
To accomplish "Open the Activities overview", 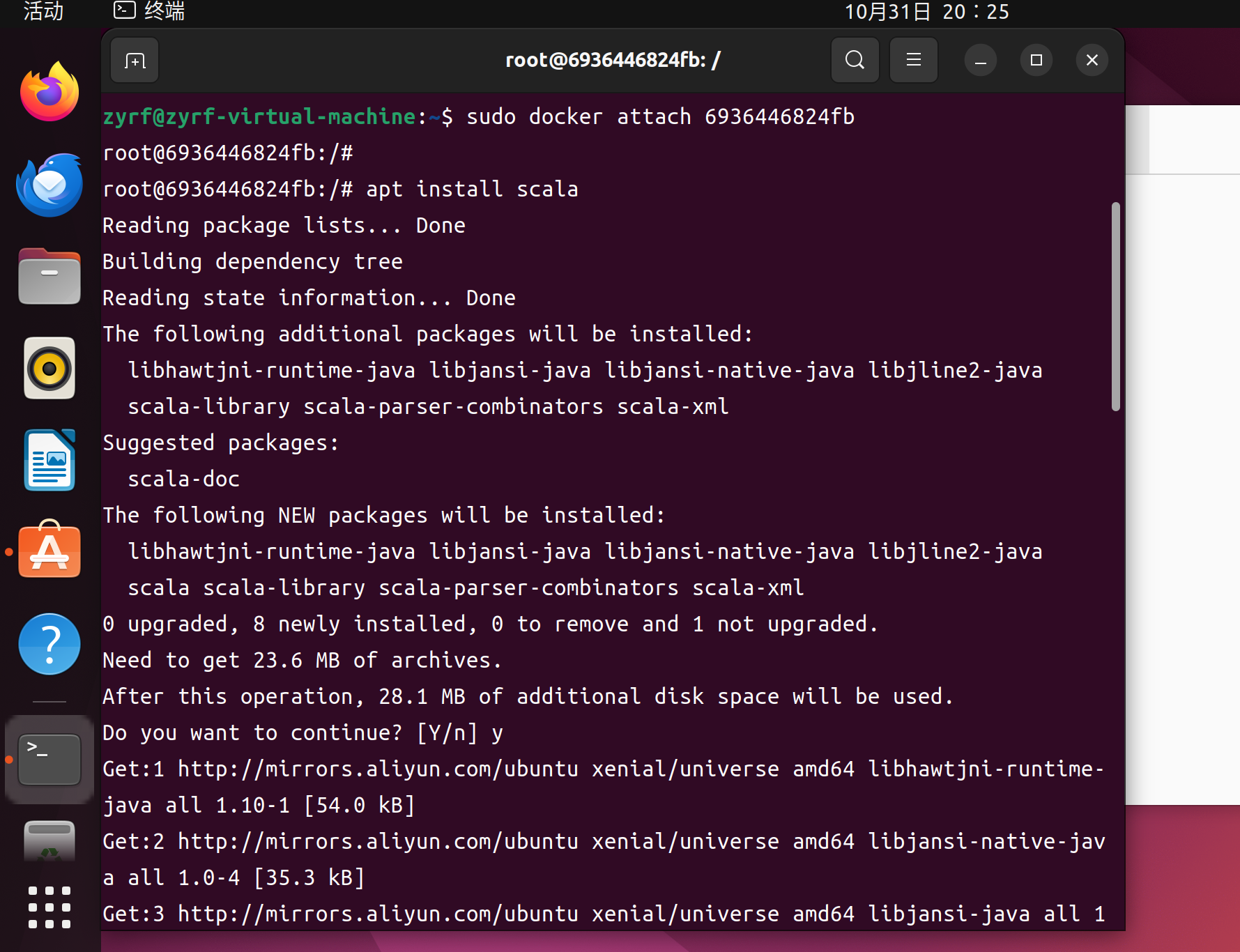I will (x=43, y=11).
